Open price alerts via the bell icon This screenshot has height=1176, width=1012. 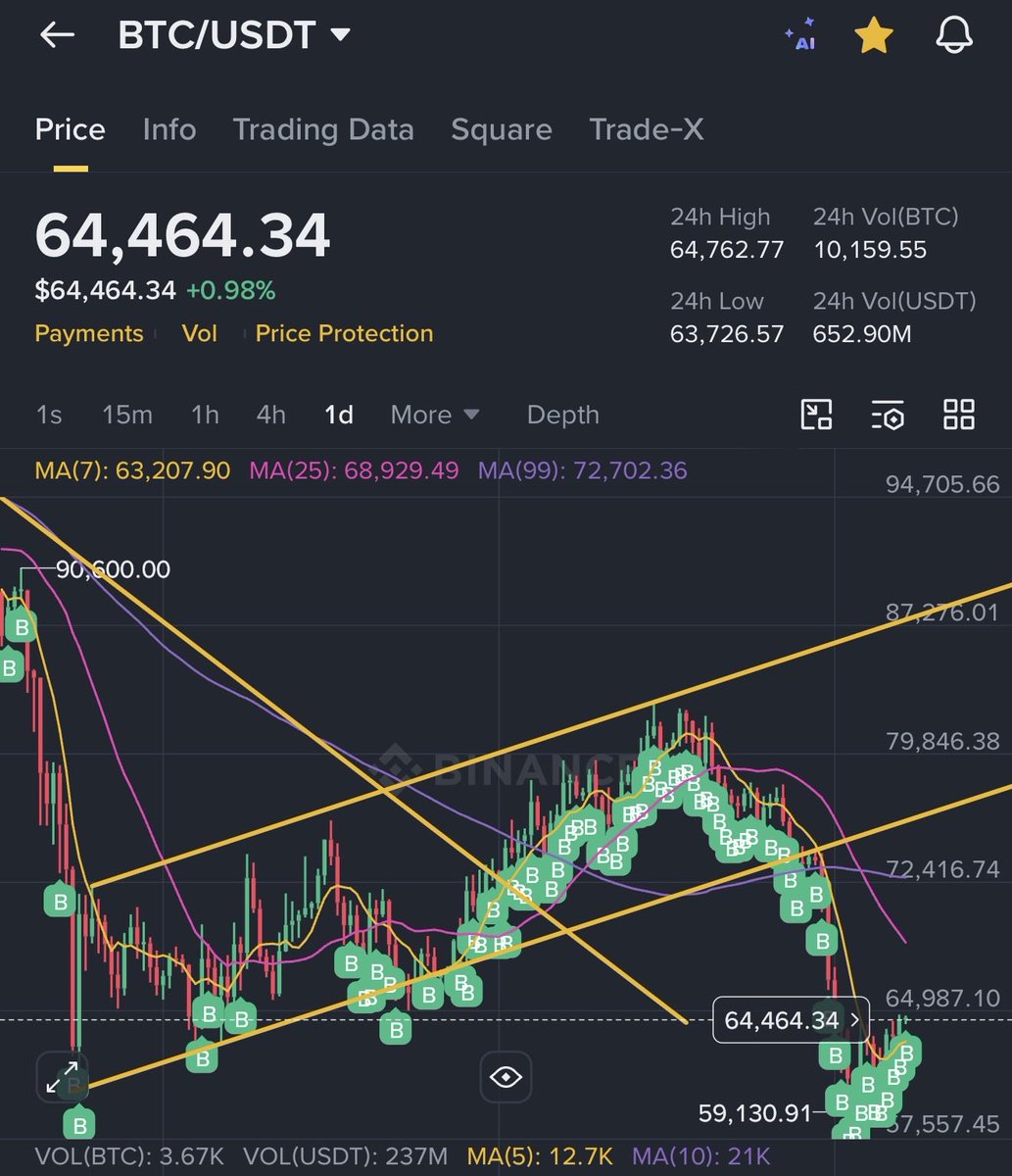(954, 35)
